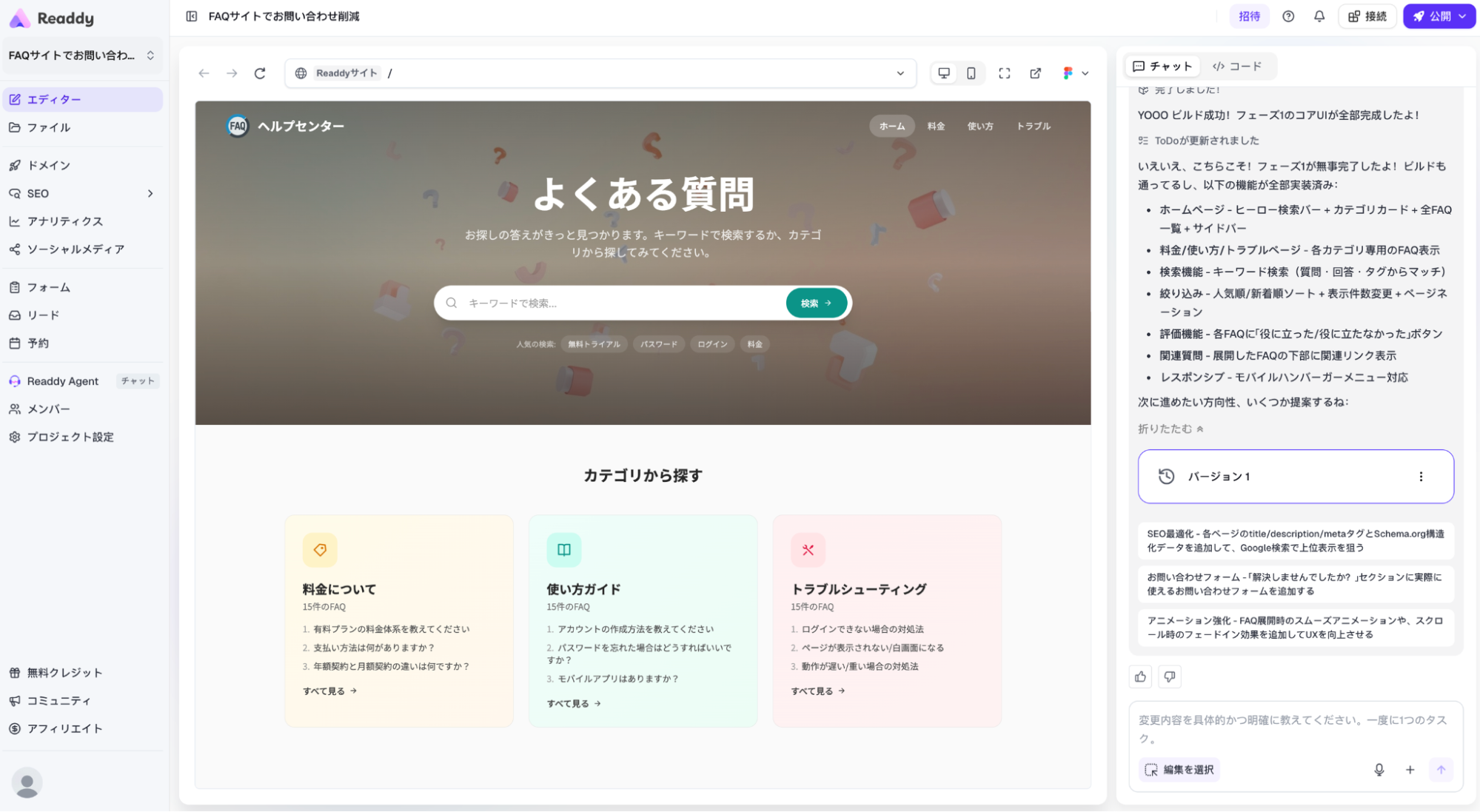This screenshot has width=1480, height=812.
Task: Open Readdy Agent chat
Action: (82, 381)
